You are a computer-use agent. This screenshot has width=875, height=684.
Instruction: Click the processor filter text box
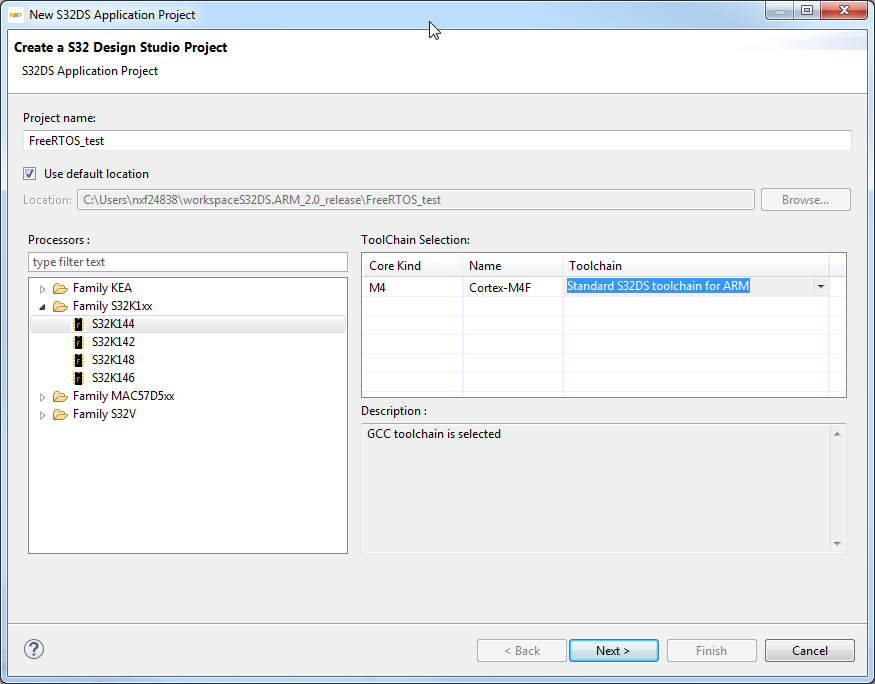(x=188, y=262)
